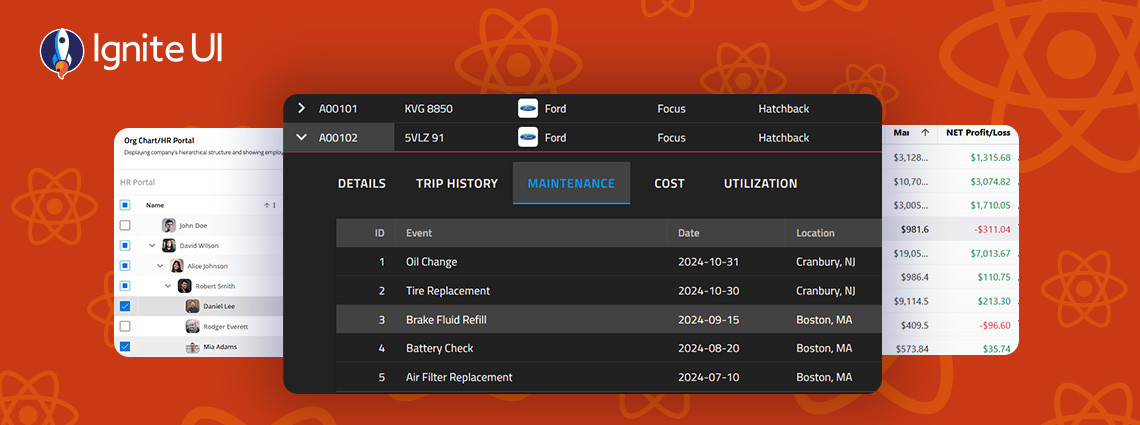Uncheck the Daniel Lee row checkbox
The height and width of the screenshot is (425, 1140).
click(125, 306)
